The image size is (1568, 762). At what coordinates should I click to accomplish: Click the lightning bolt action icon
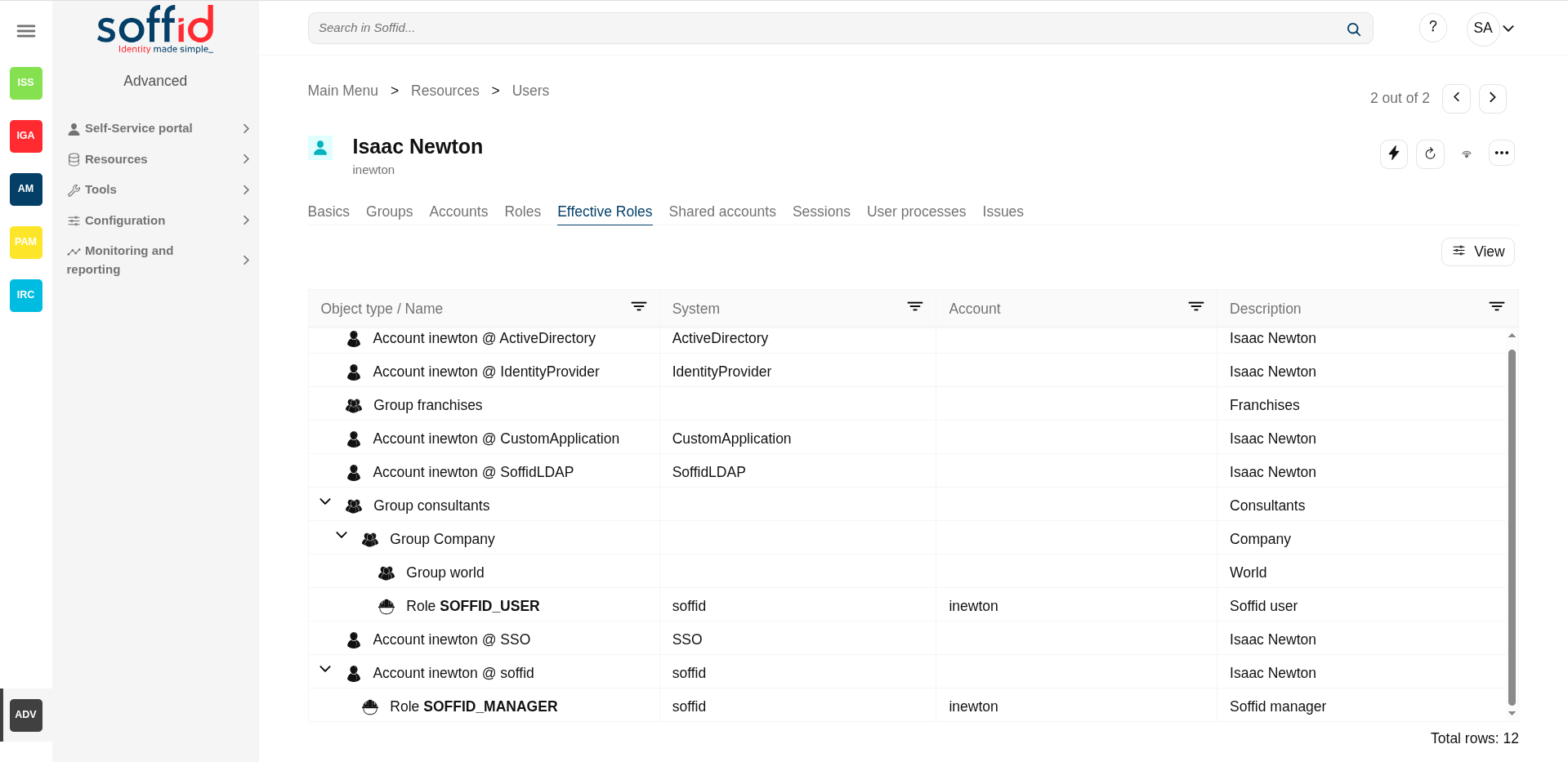coord(1394,154)
